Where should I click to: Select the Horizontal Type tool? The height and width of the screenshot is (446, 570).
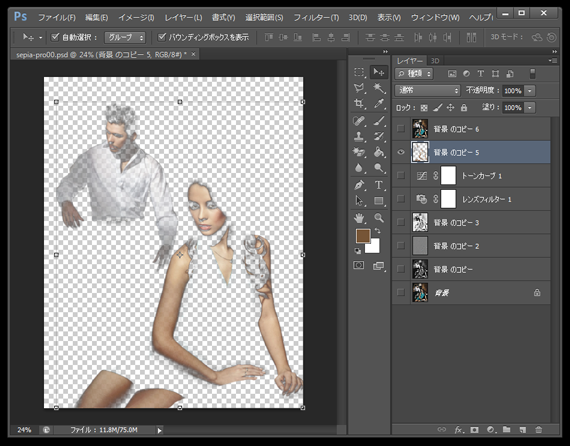379,185
